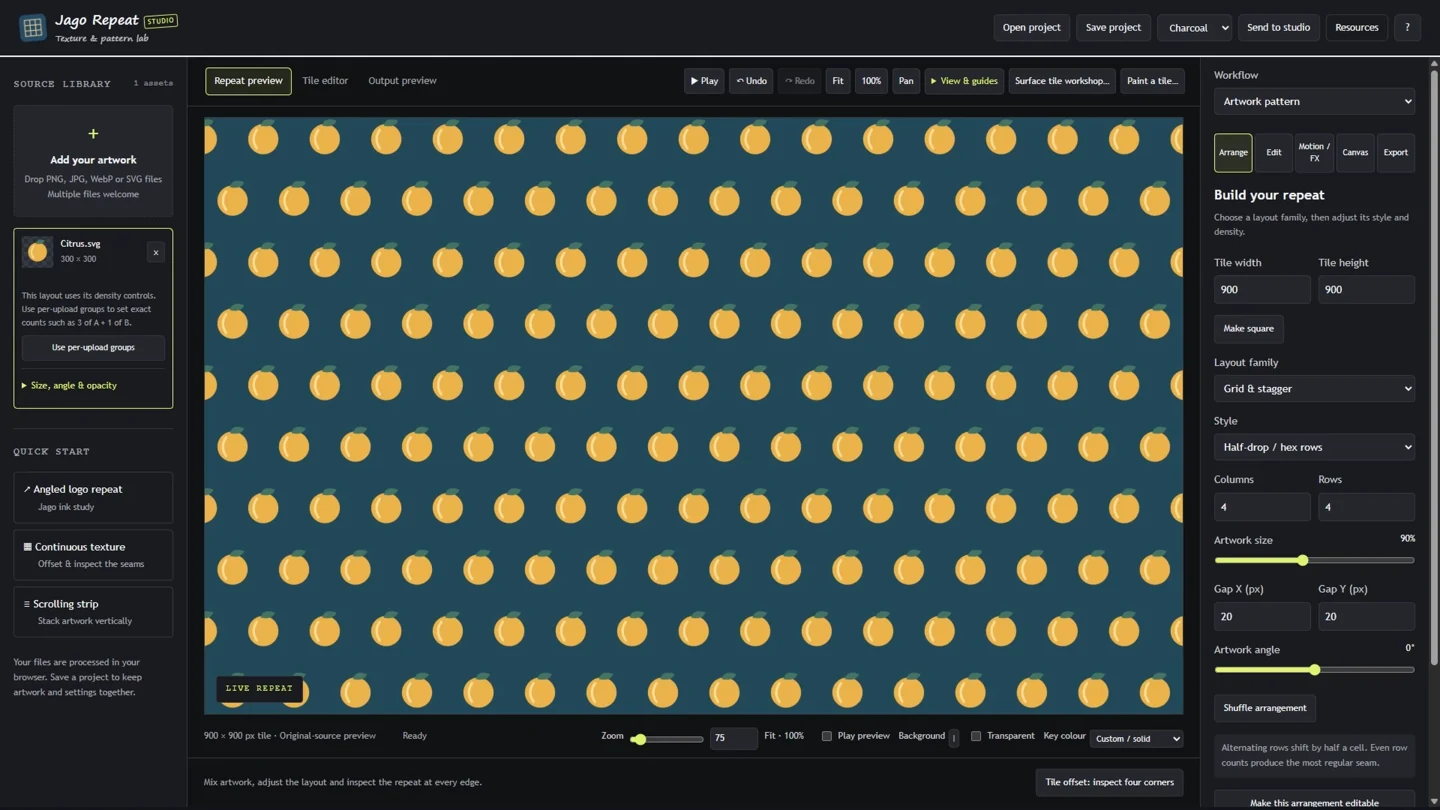Click the Jago Repeat grid logo icon
1440x810 pixels.
tap(32, 28)
